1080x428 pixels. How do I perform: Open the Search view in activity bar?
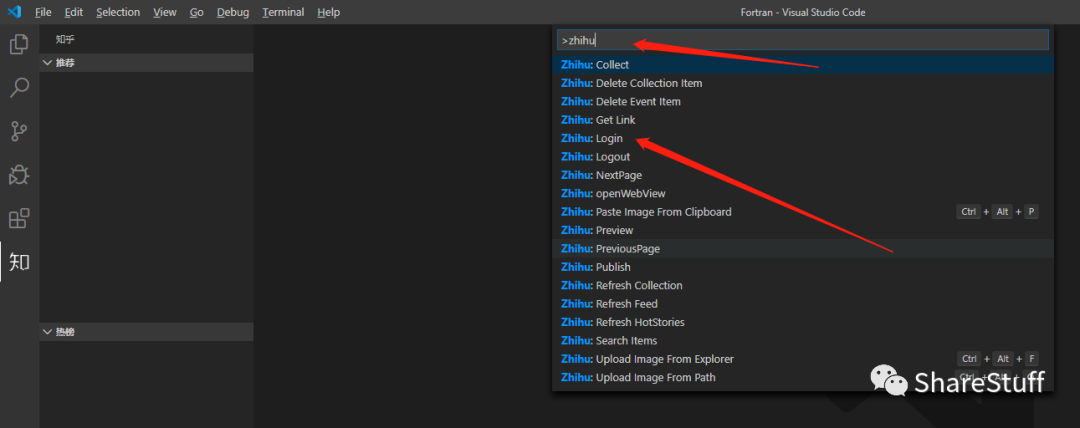click(19, 88)
